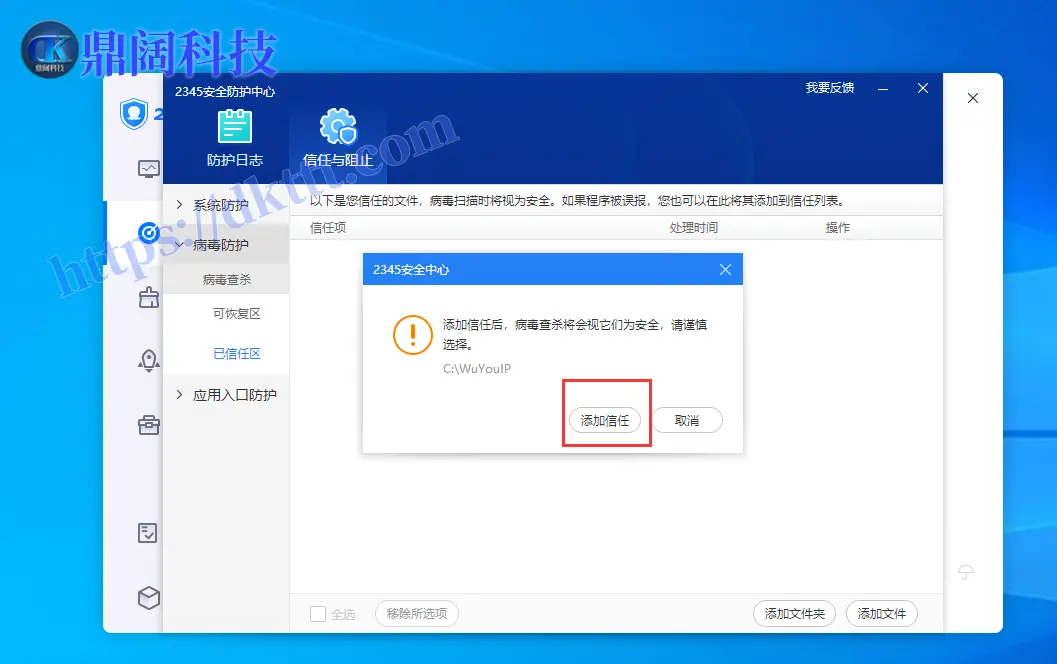Select 已信任区 in the side menu
This screenshot has width=1057, height=664.
tap(237, 354)
